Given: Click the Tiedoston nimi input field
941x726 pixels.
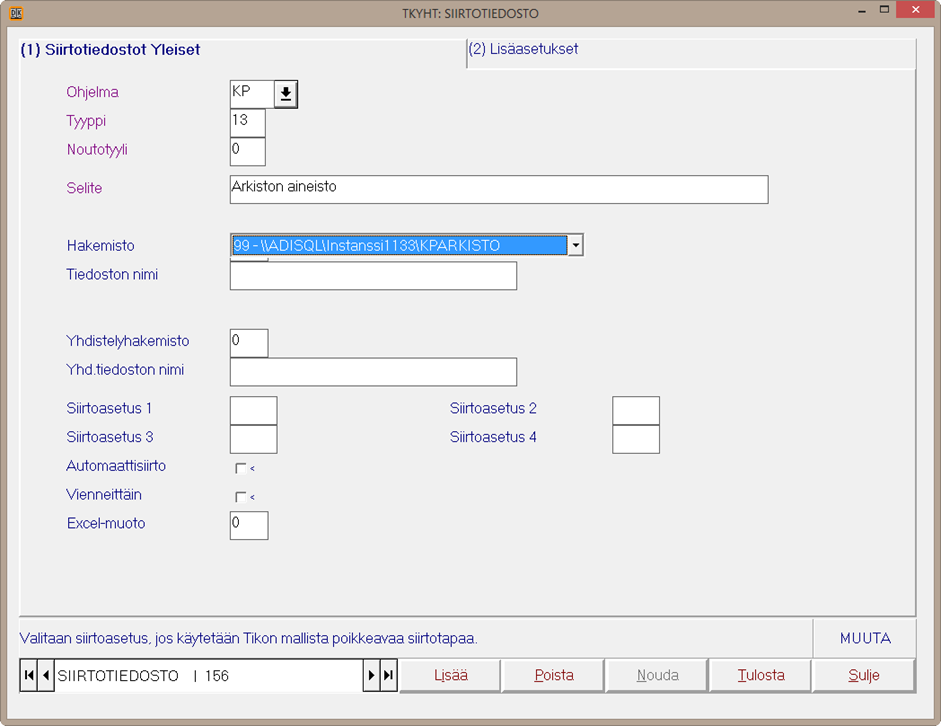Looking at the screenshot, I should click(373, 276).
